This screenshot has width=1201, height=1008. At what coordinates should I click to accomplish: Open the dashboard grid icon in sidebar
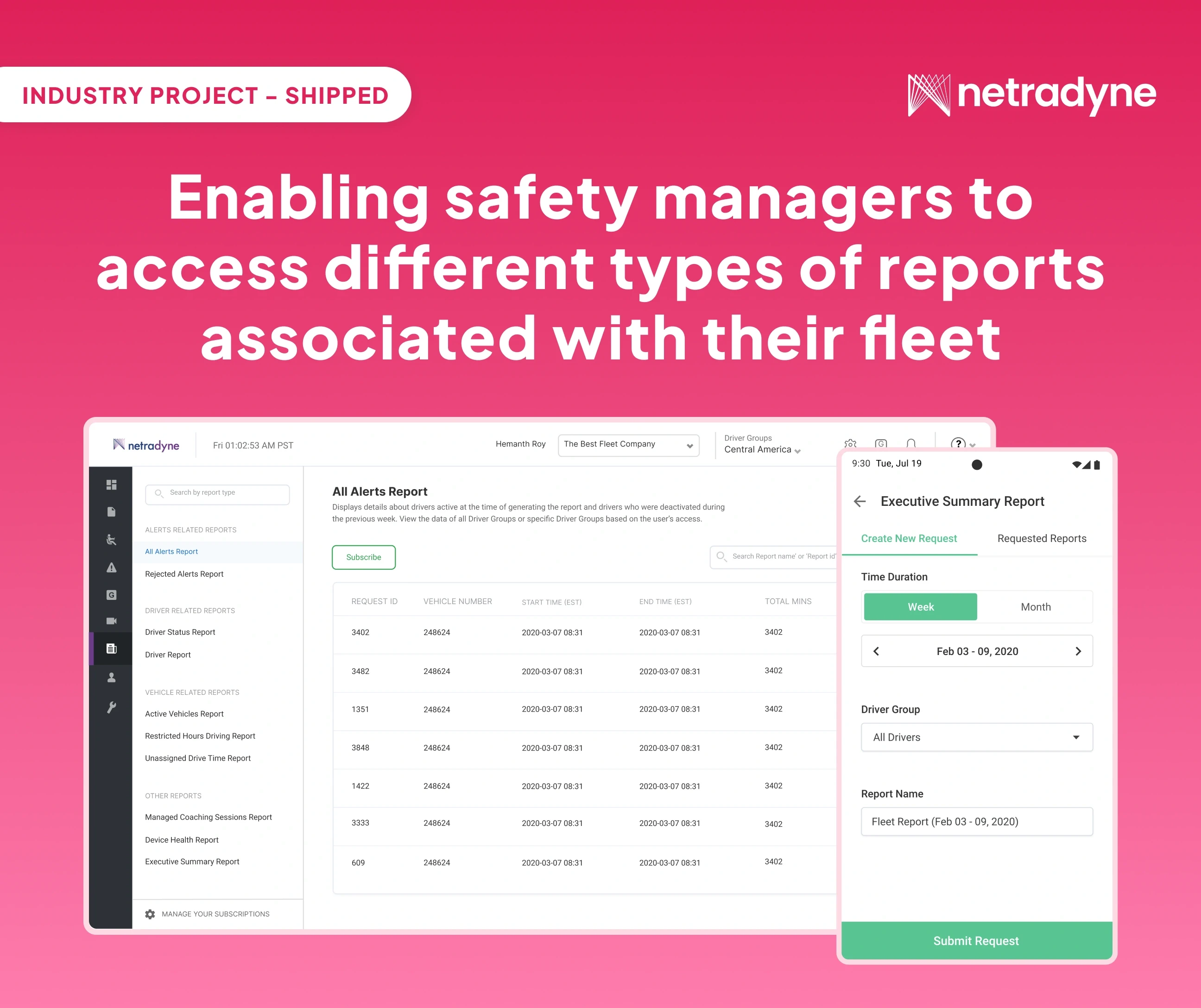(x=112, y=484)
